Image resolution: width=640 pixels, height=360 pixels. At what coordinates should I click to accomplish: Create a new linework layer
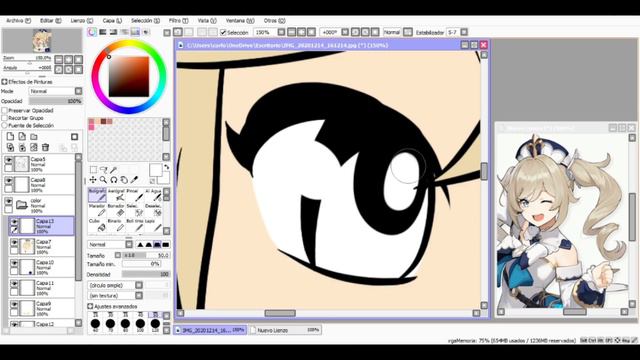22,137
